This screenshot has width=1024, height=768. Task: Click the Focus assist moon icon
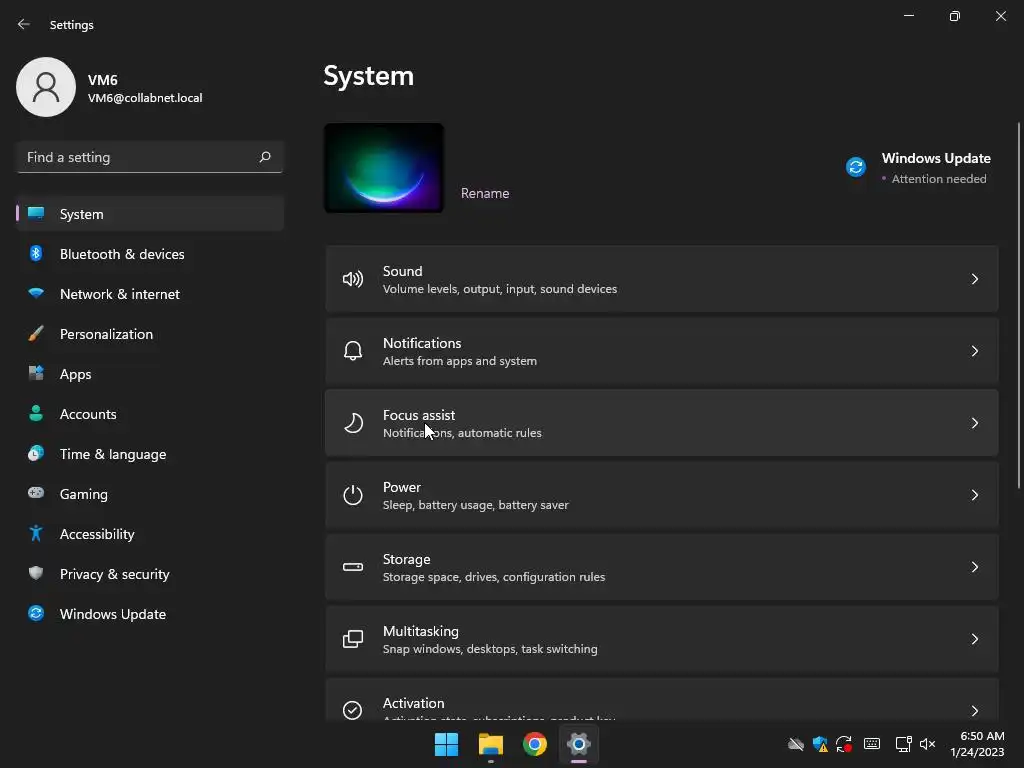[x=353, y=423]
